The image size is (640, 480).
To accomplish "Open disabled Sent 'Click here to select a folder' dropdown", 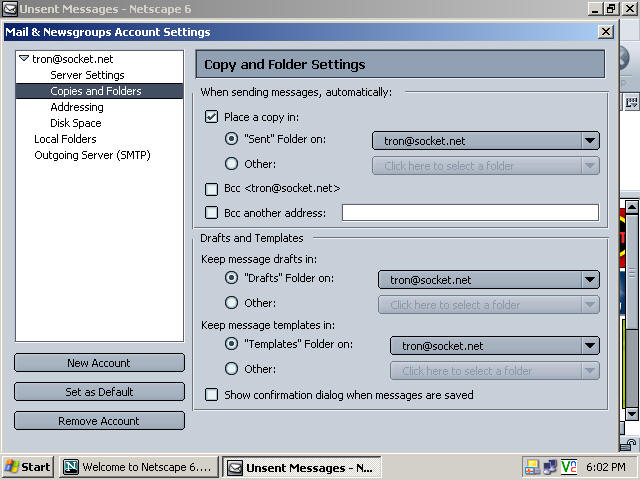I will tap(486, 166).
